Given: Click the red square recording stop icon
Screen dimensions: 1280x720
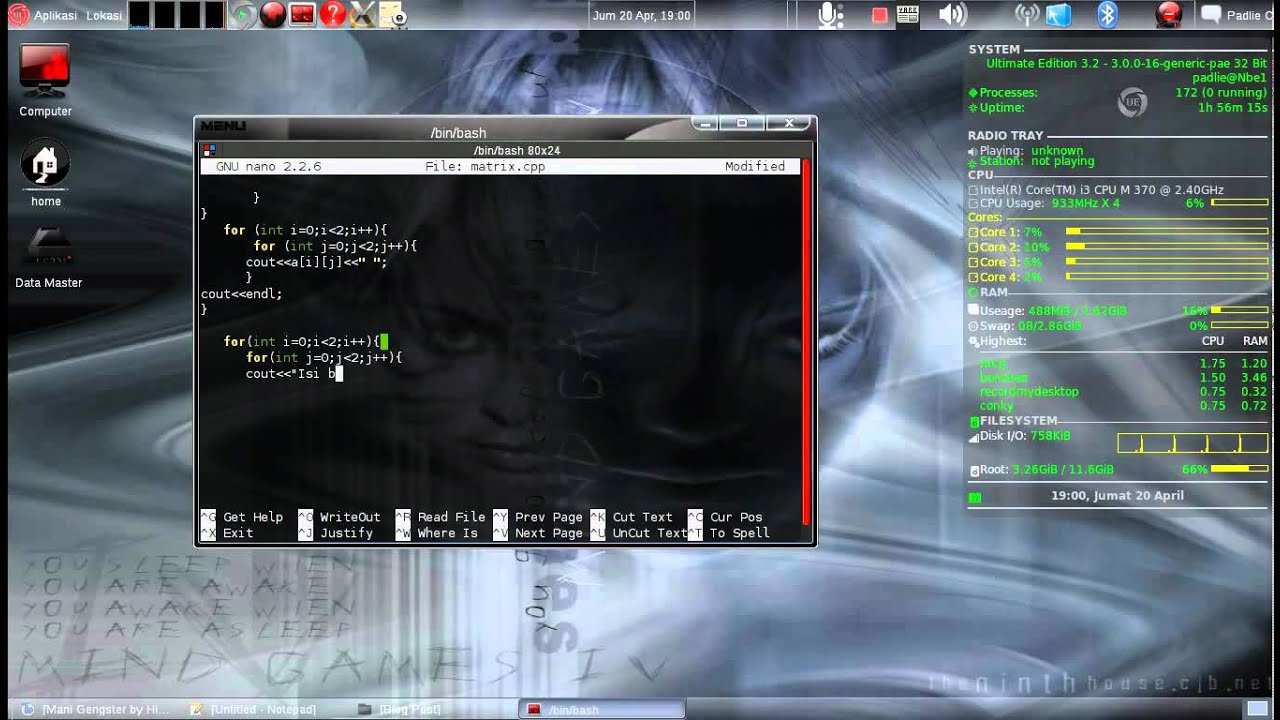Looking at the screenshot, I should click(x=879, y=15).
